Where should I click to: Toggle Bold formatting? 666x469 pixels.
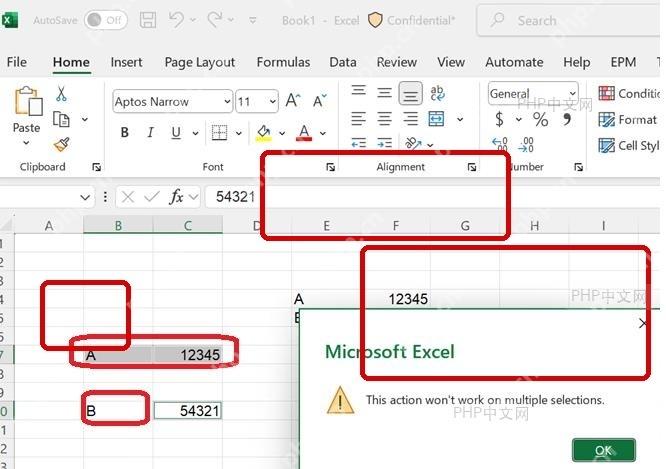[x=124, y=133]
